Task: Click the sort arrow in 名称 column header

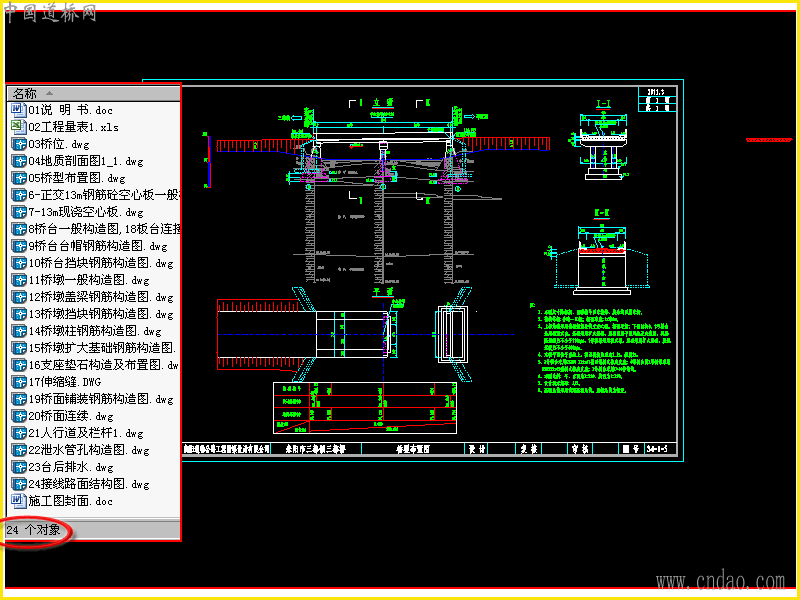Action: 49,93
